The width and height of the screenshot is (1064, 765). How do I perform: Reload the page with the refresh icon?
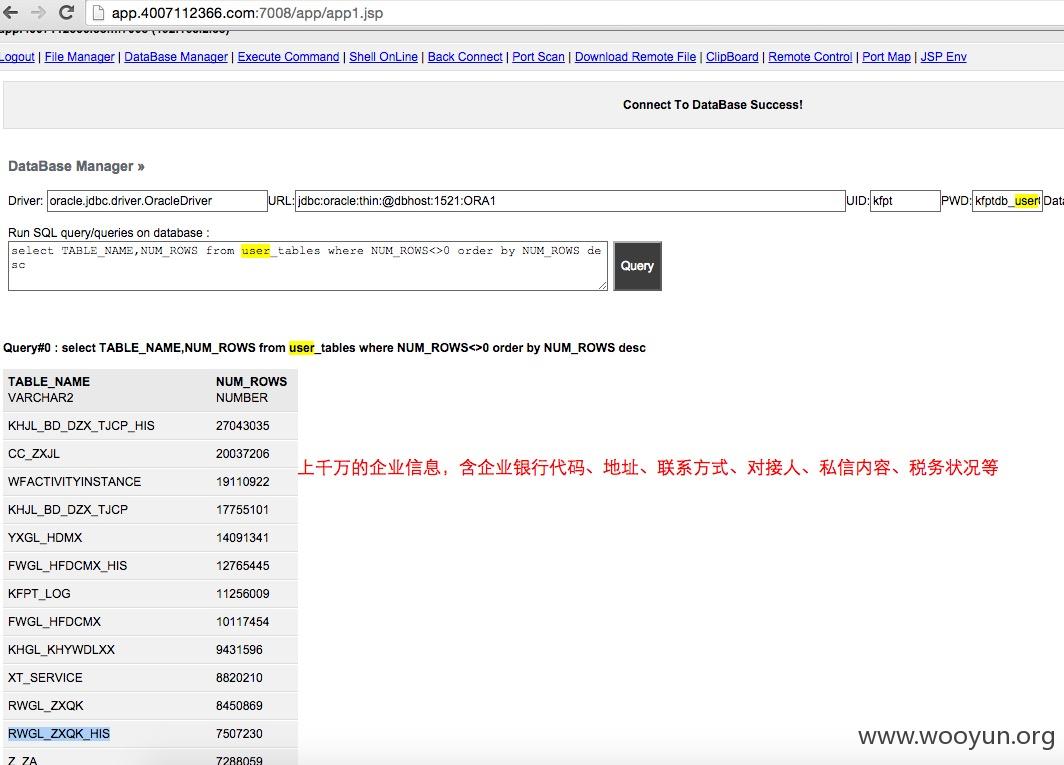(x=66, y=12)
